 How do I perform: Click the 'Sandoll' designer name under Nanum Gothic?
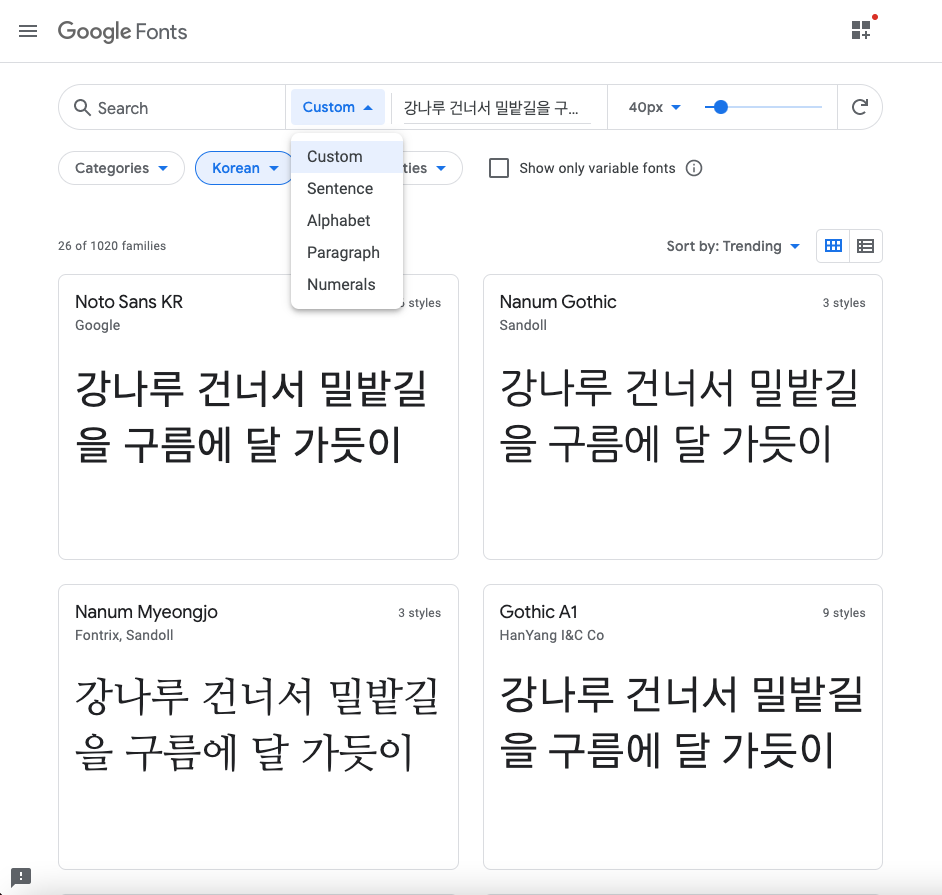pos(523,325)
